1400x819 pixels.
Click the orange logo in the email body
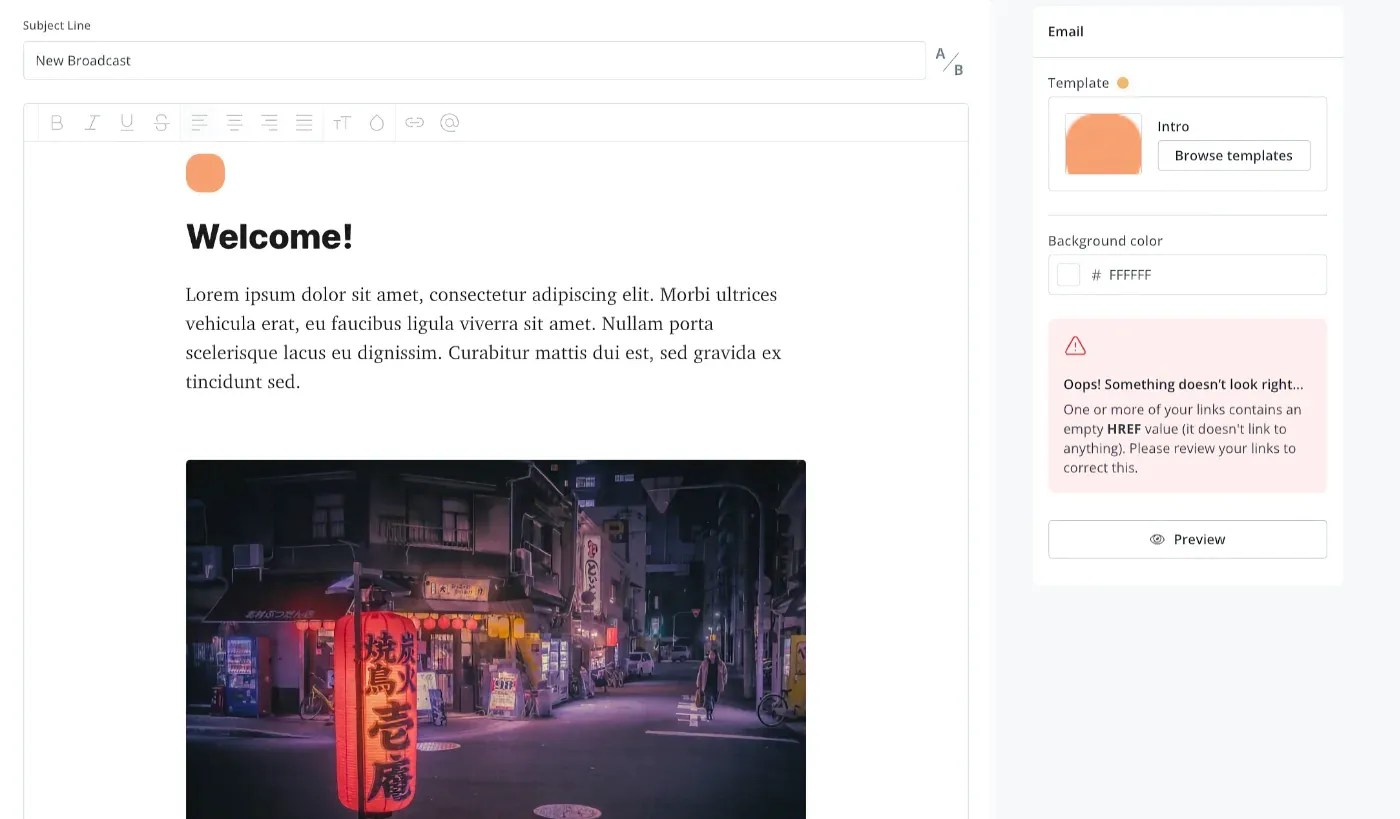tap(204, 172)
